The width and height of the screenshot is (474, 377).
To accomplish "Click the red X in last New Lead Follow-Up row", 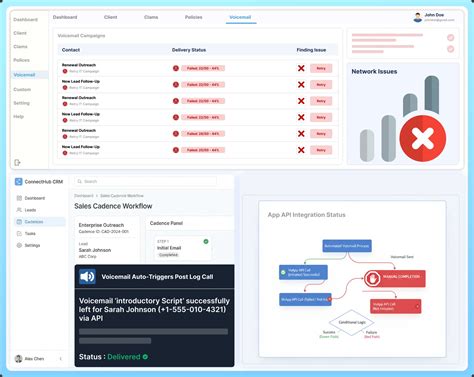I will pos(301,150).
